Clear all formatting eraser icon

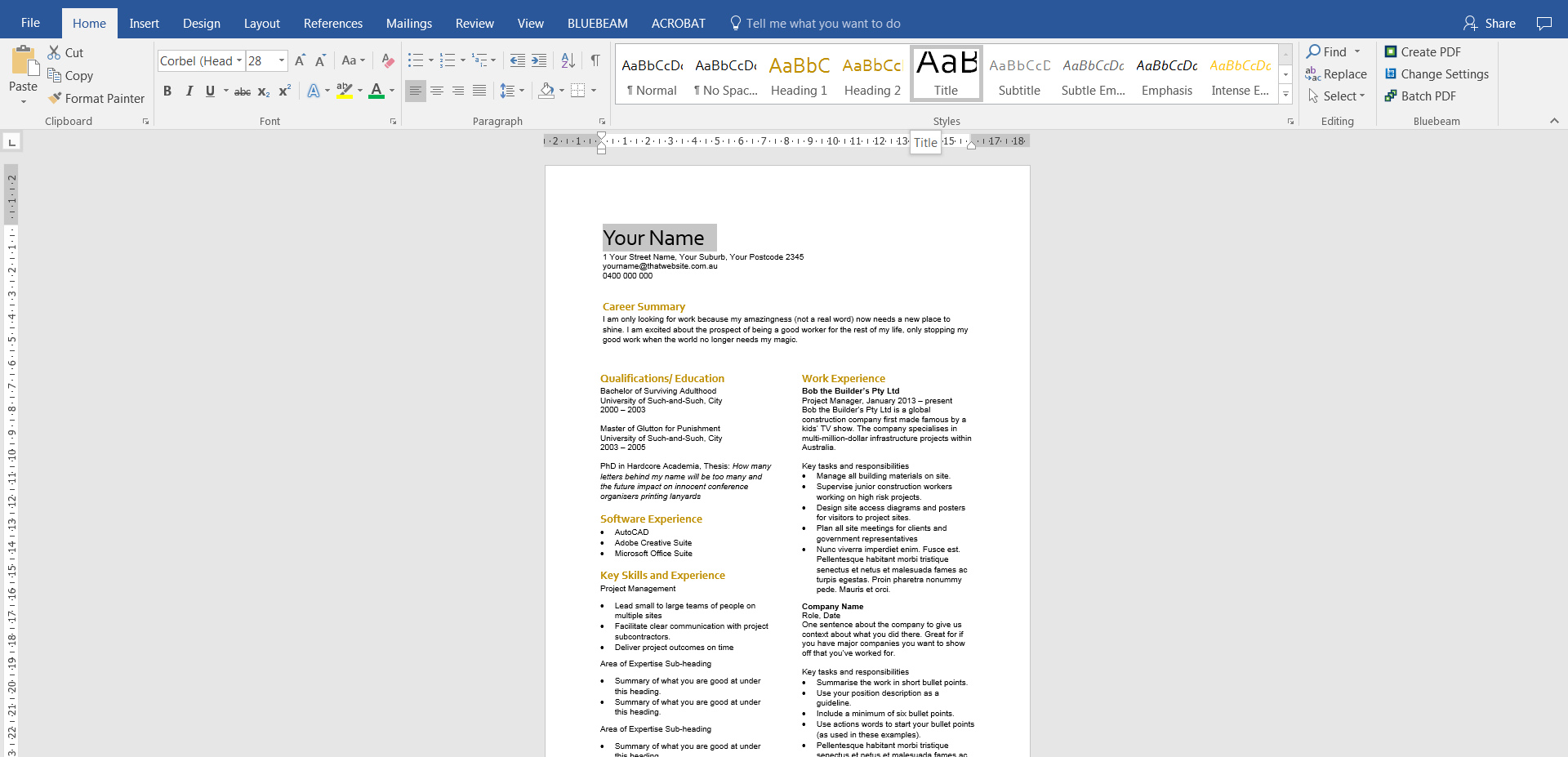(388, 60)
